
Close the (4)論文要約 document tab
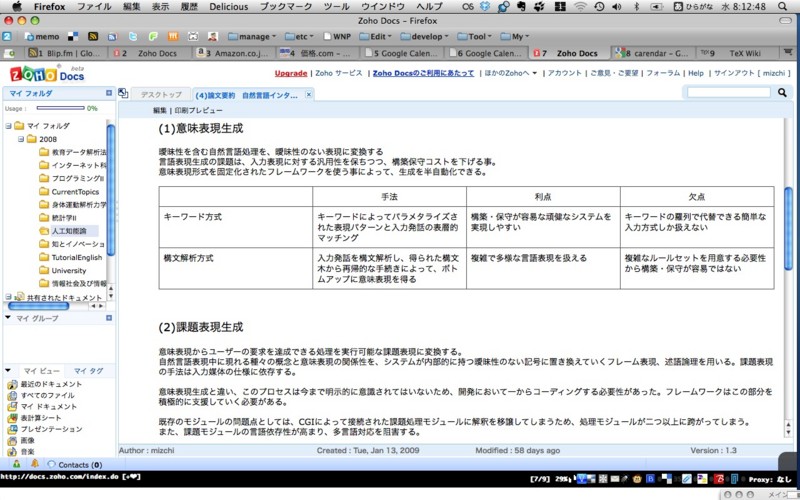tap(308, 94)
